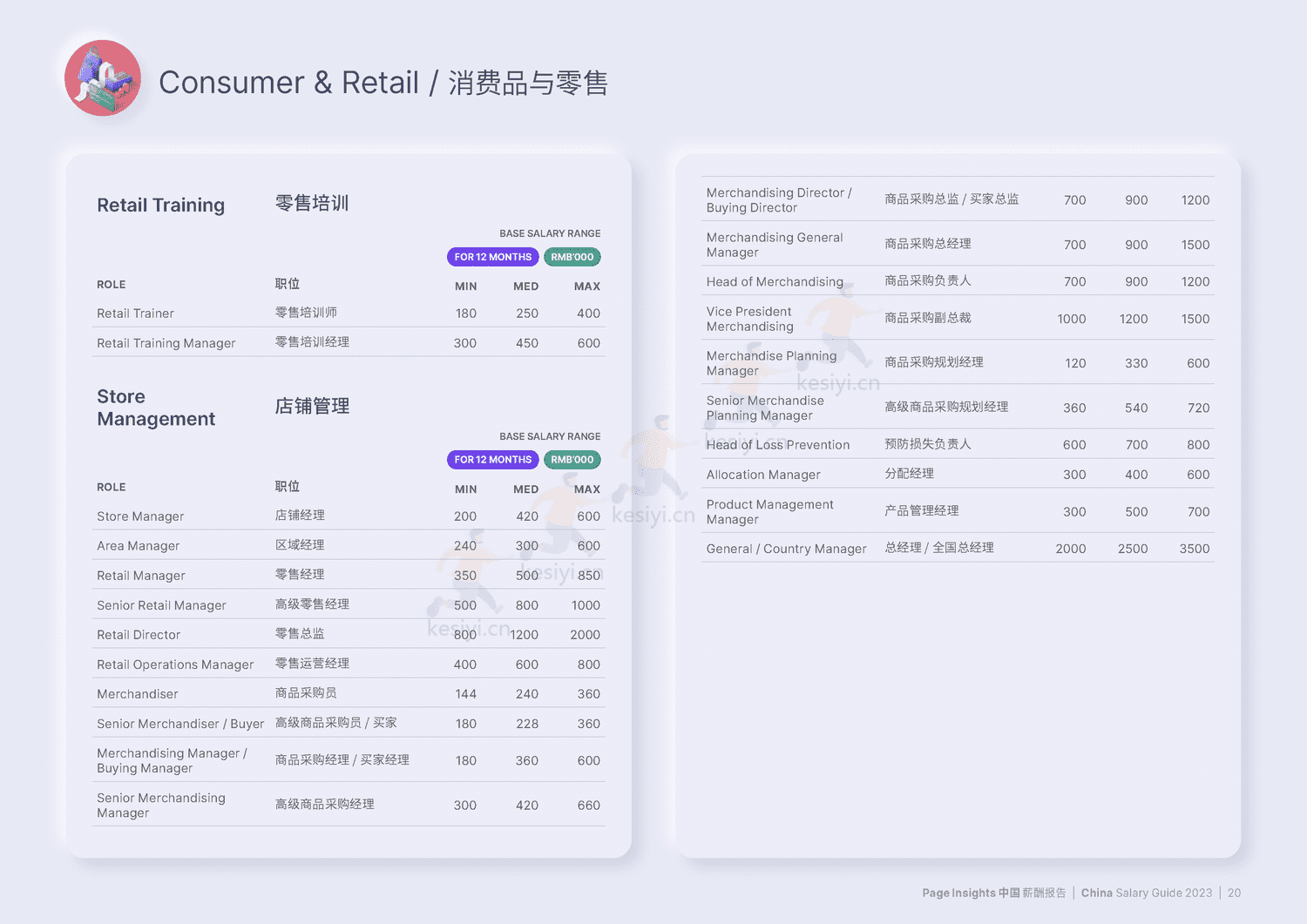Click the 'Merchandising General Manager' role

pyautogui.click(x=775, y=245)
